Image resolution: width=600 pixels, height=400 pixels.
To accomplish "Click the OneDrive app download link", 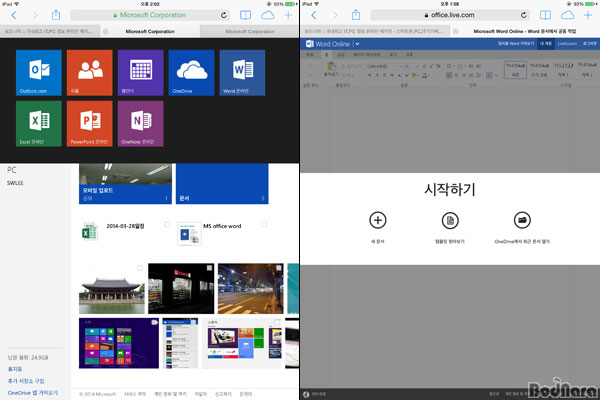I will click(x=33, y=393).
